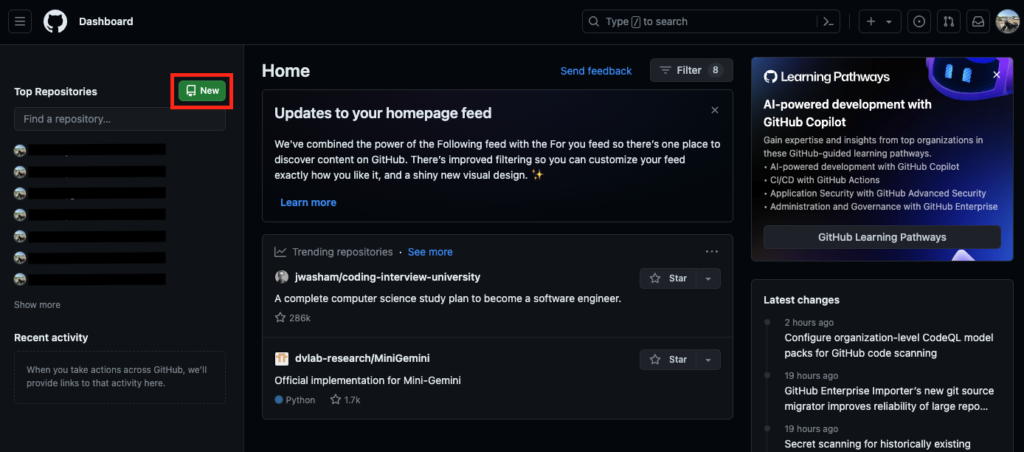Open the command palette icon
Viewport: 1024px width, 452px height.
(828, 22)
